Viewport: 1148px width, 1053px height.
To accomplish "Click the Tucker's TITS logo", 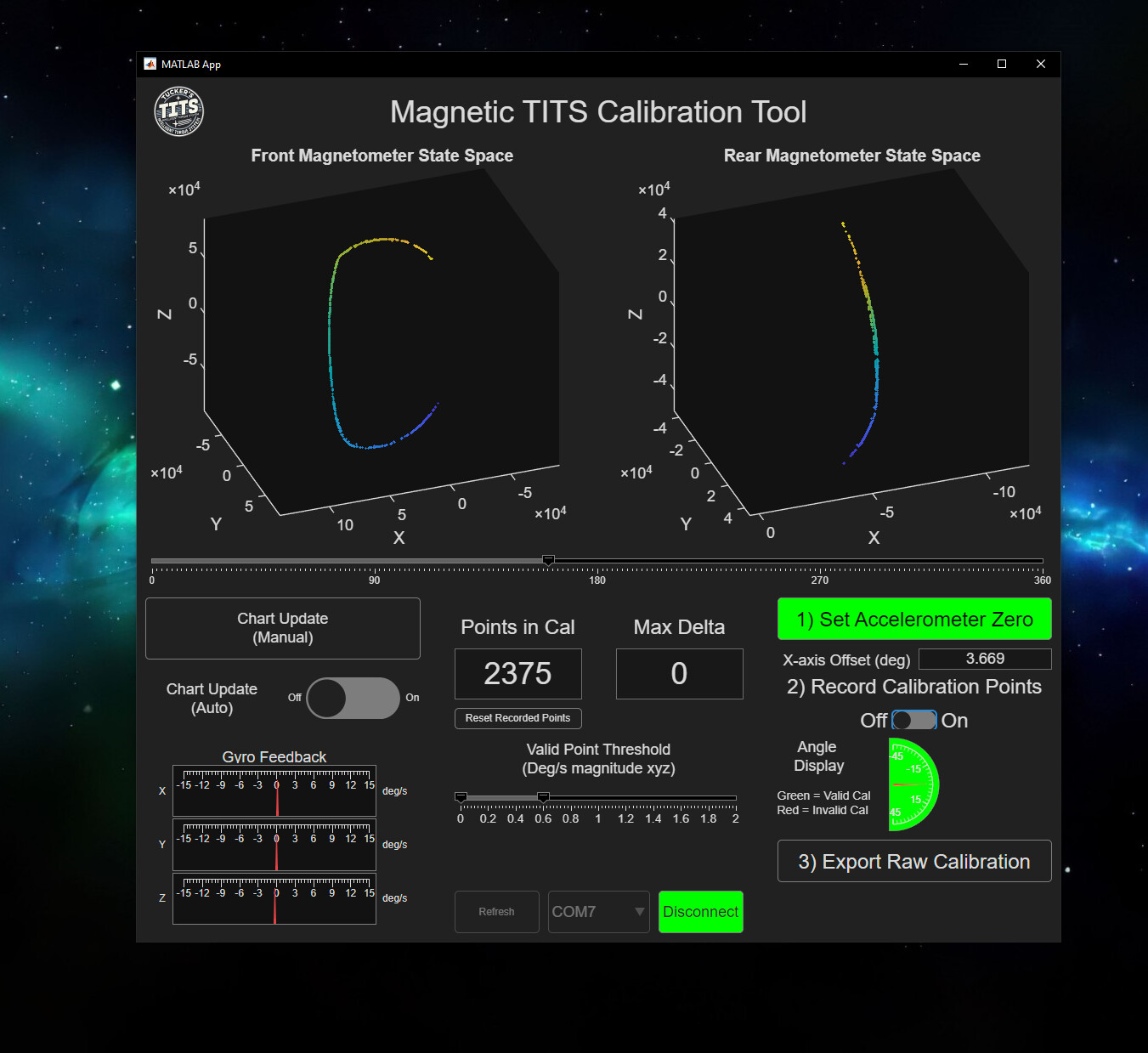I will [178, 111].
